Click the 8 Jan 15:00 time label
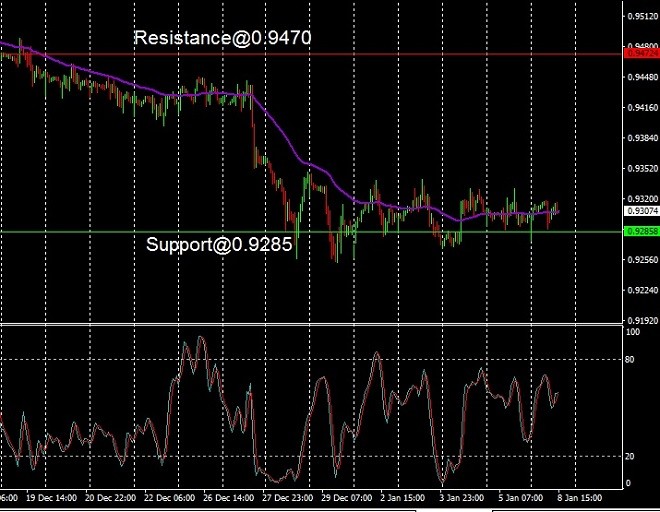 click(x=580, y=498)
